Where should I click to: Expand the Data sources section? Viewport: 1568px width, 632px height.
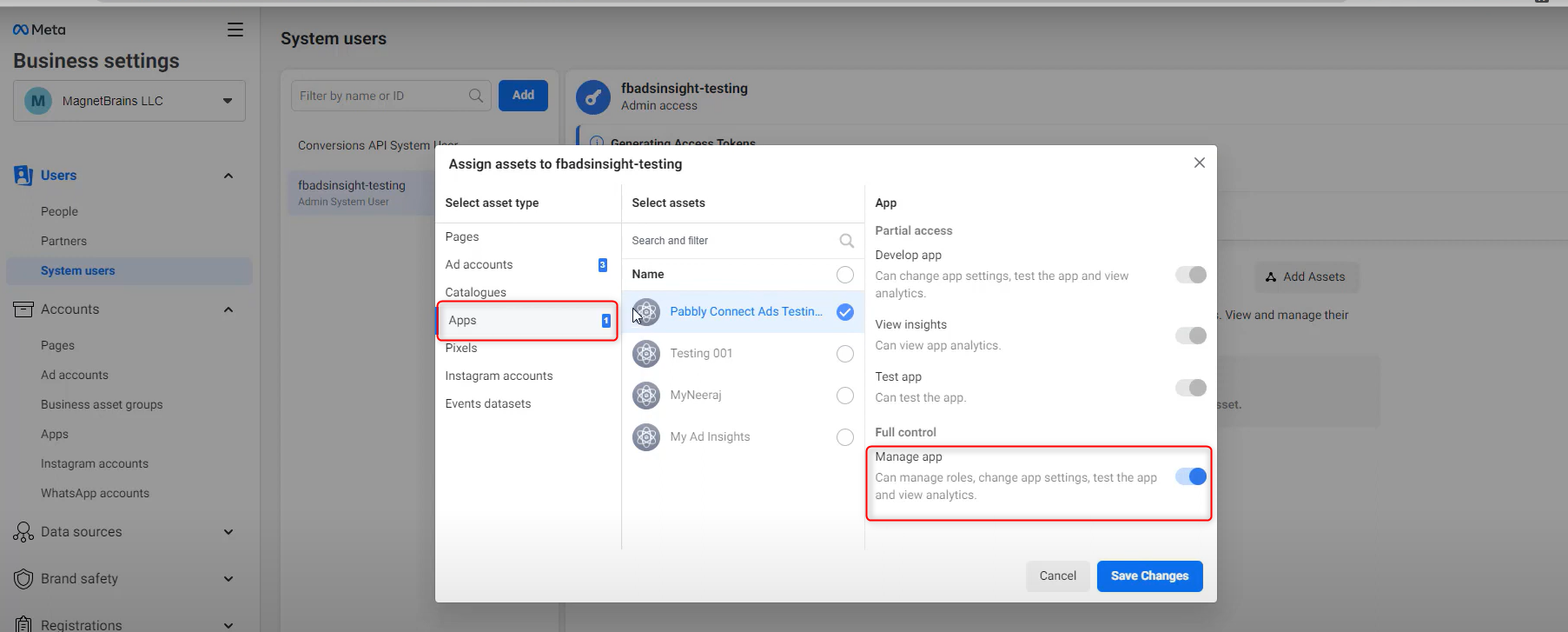pyautogui.click(x=228, y=532)
